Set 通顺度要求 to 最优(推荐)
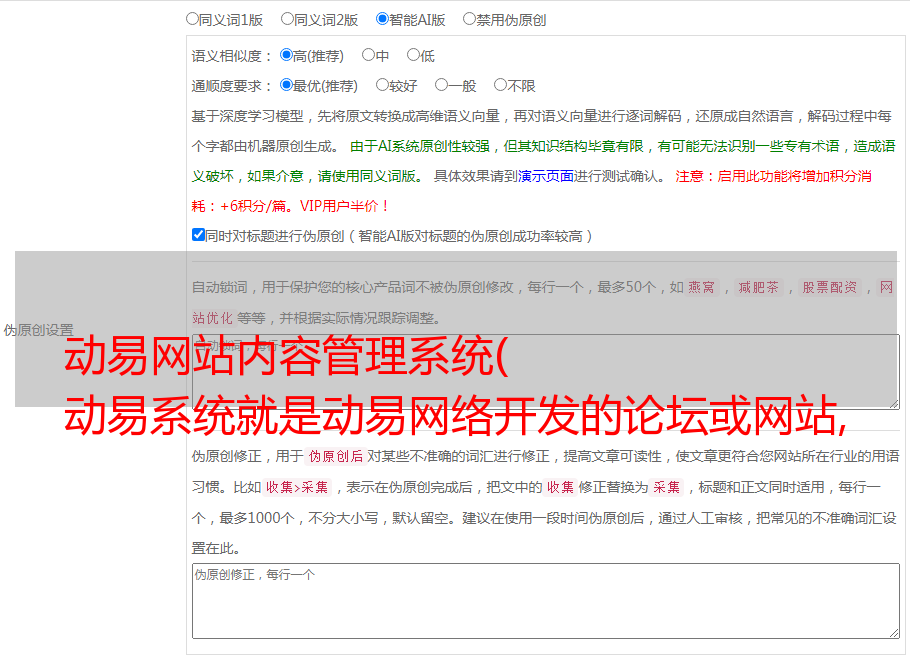This screenshot has width=911, height=658. pos(286,85)
